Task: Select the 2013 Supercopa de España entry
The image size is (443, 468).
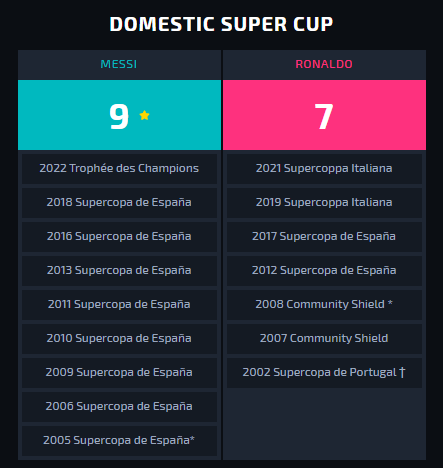Action: coord(119,271)
